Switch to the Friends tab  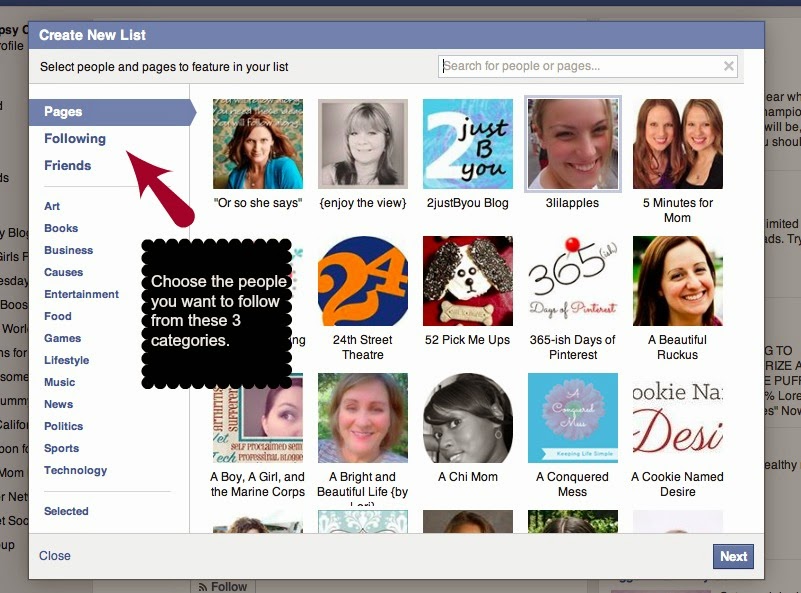coord(67,166)
